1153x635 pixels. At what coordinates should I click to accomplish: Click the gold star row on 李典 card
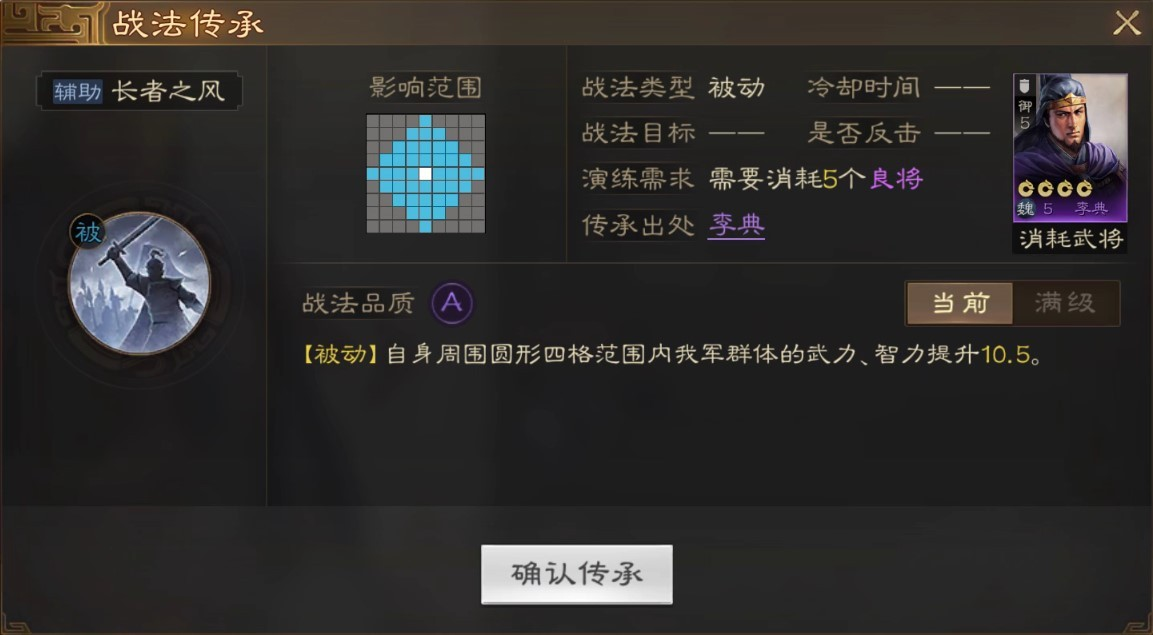(1054, 189)
